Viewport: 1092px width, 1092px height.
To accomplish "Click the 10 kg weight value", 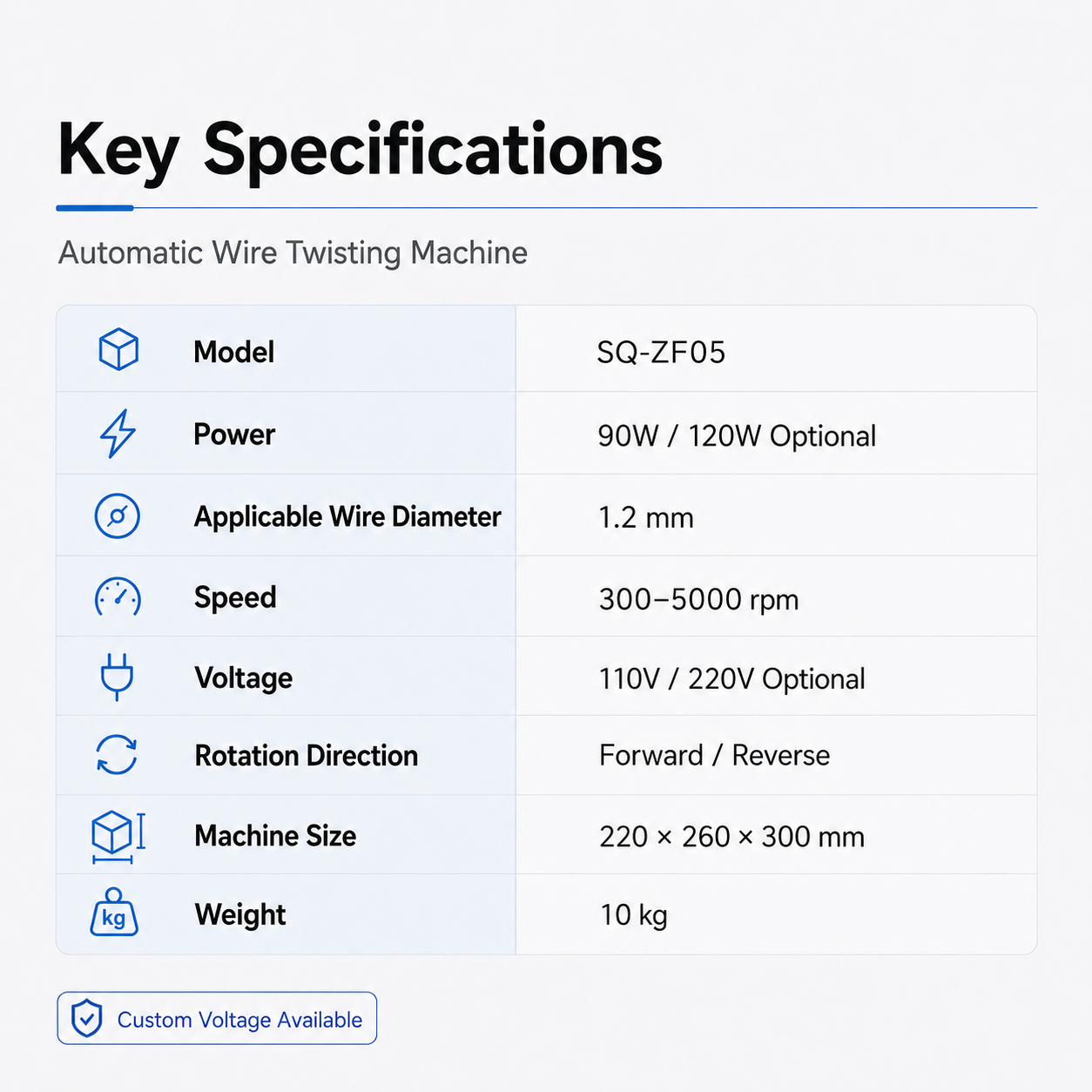I will click(633, 915).
